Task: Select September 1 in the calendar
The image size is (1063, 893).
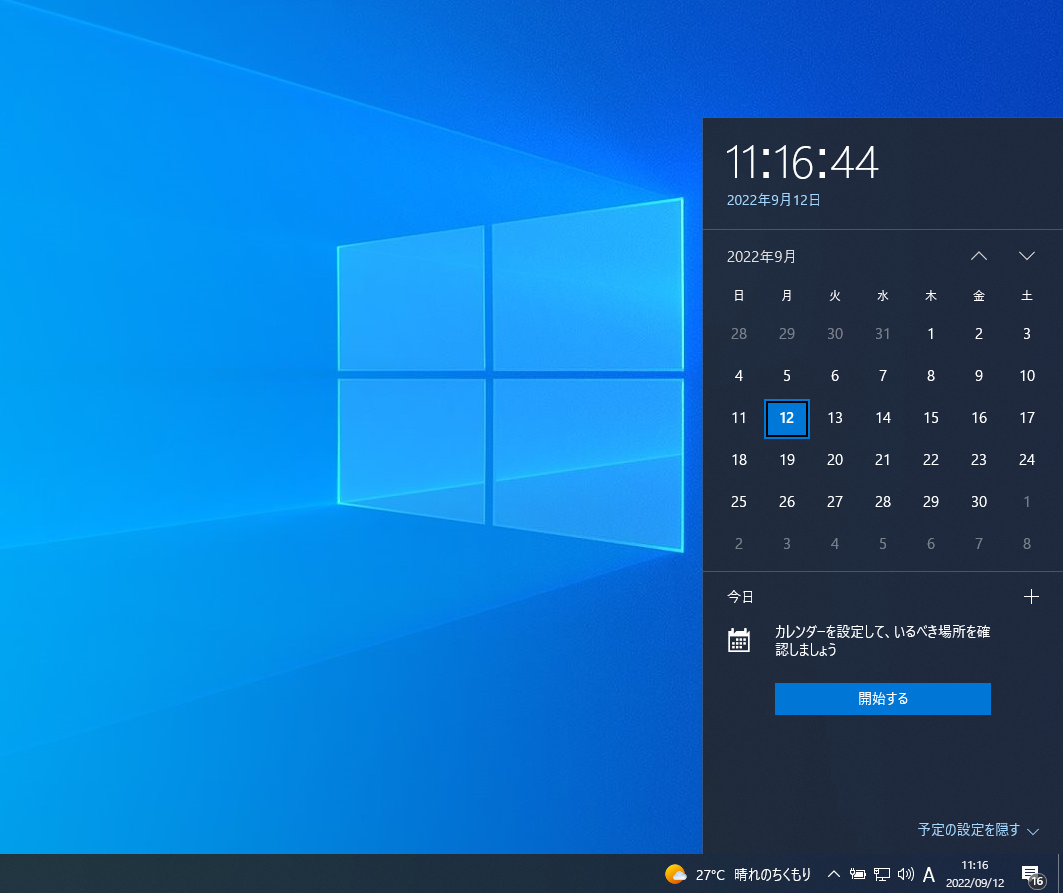Action: [x=931, y=334]
